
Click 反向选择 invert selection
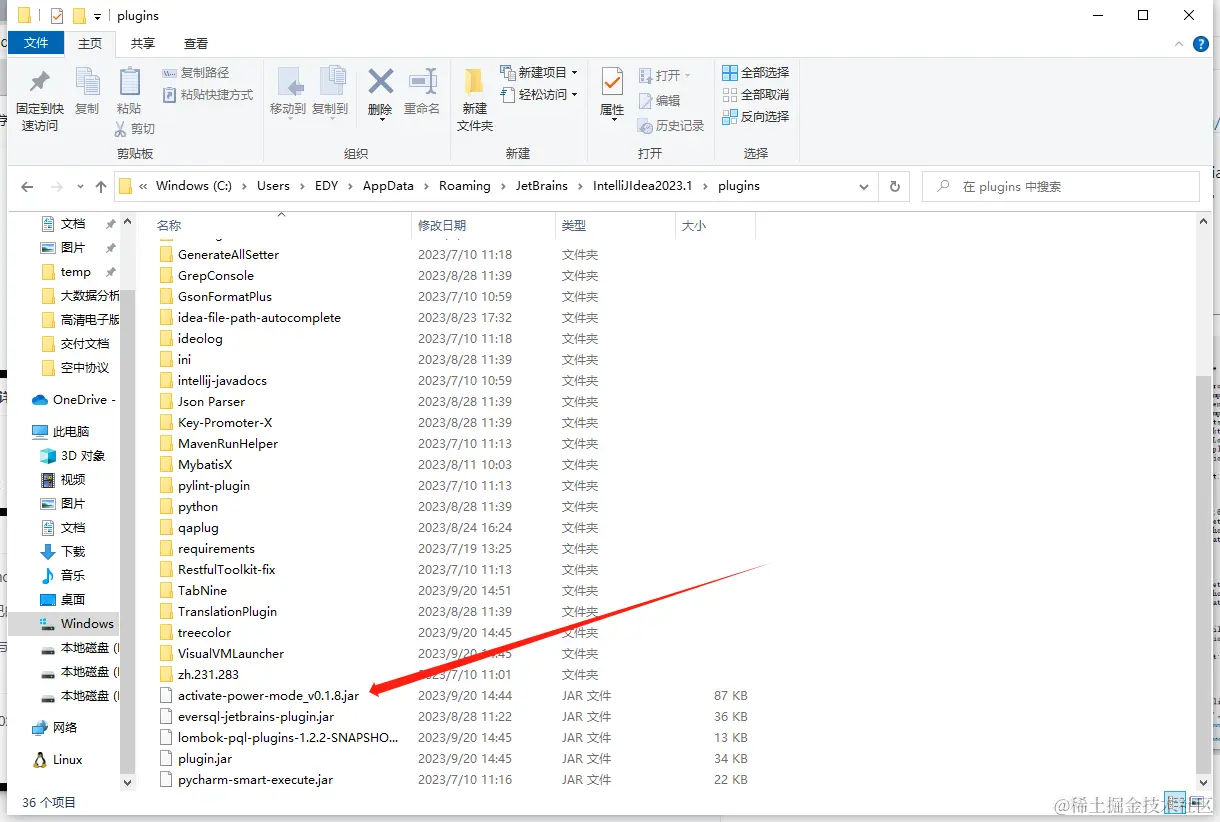755,117
